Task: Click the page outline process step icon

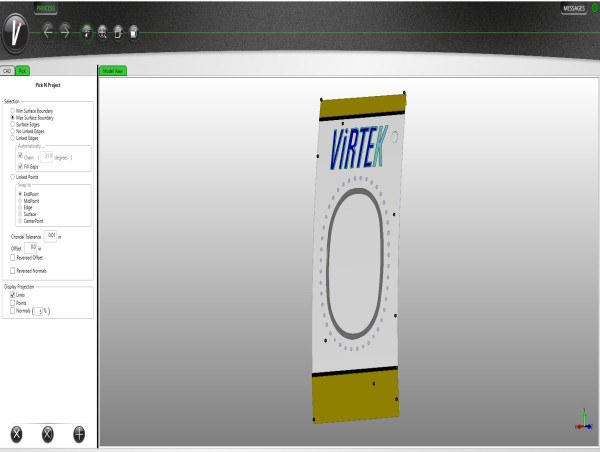Action: [x=118, y=33]
